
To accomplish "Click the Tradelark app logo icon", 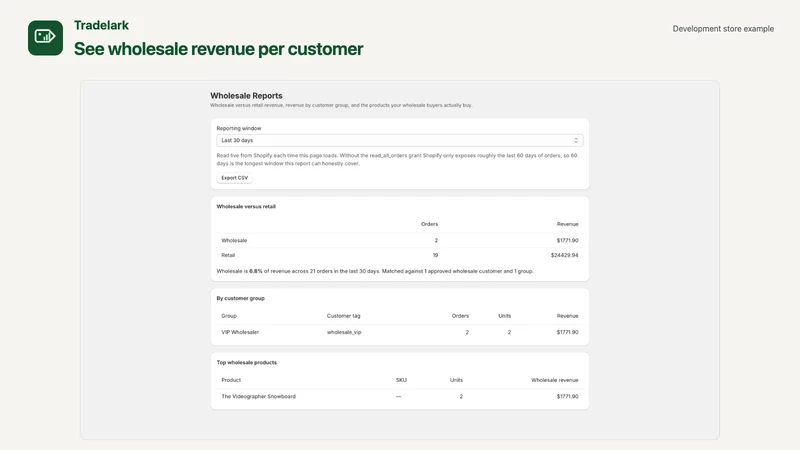I will tap(45, 38).
